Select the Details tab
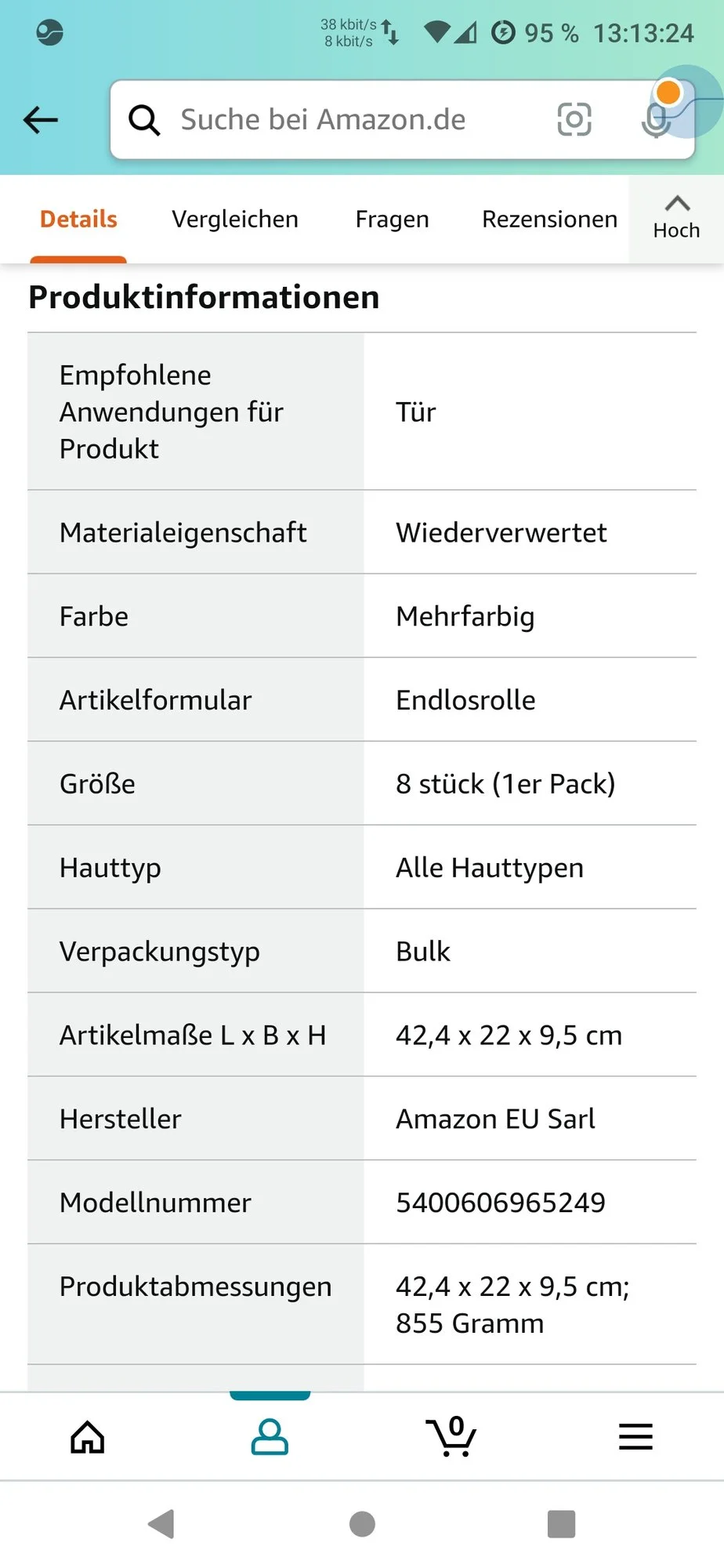Image resolution: width=724 pixels, height=1568 pixels. [x=78, y=220]
